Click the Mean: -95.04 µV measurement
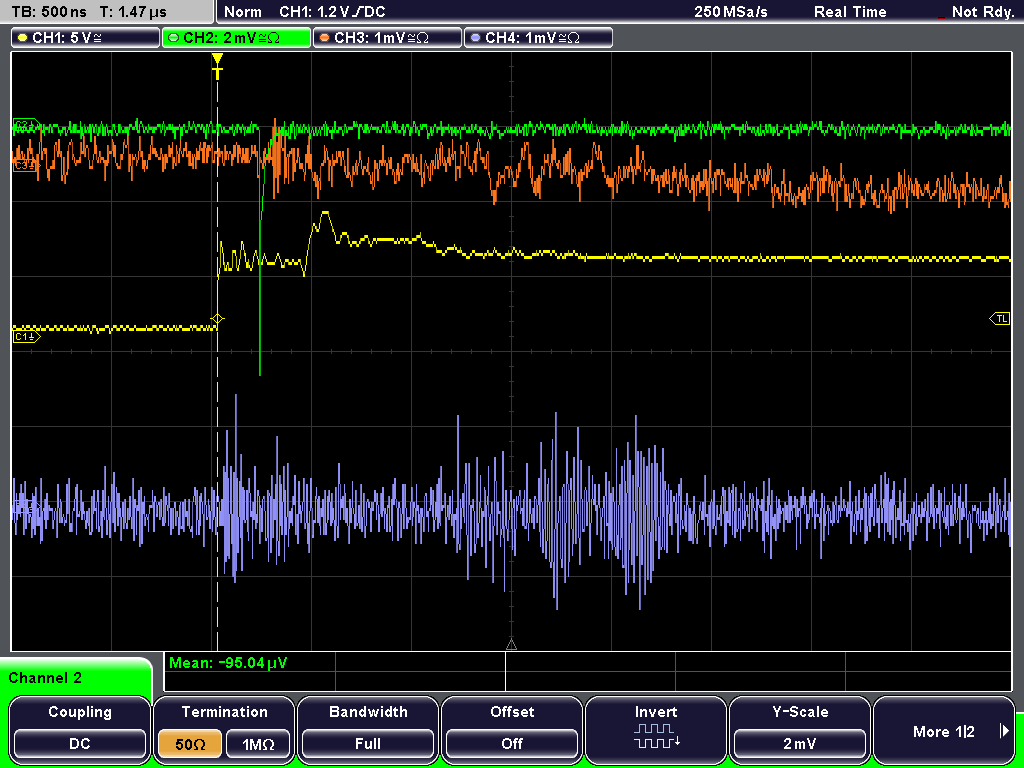 click(227, 663)
